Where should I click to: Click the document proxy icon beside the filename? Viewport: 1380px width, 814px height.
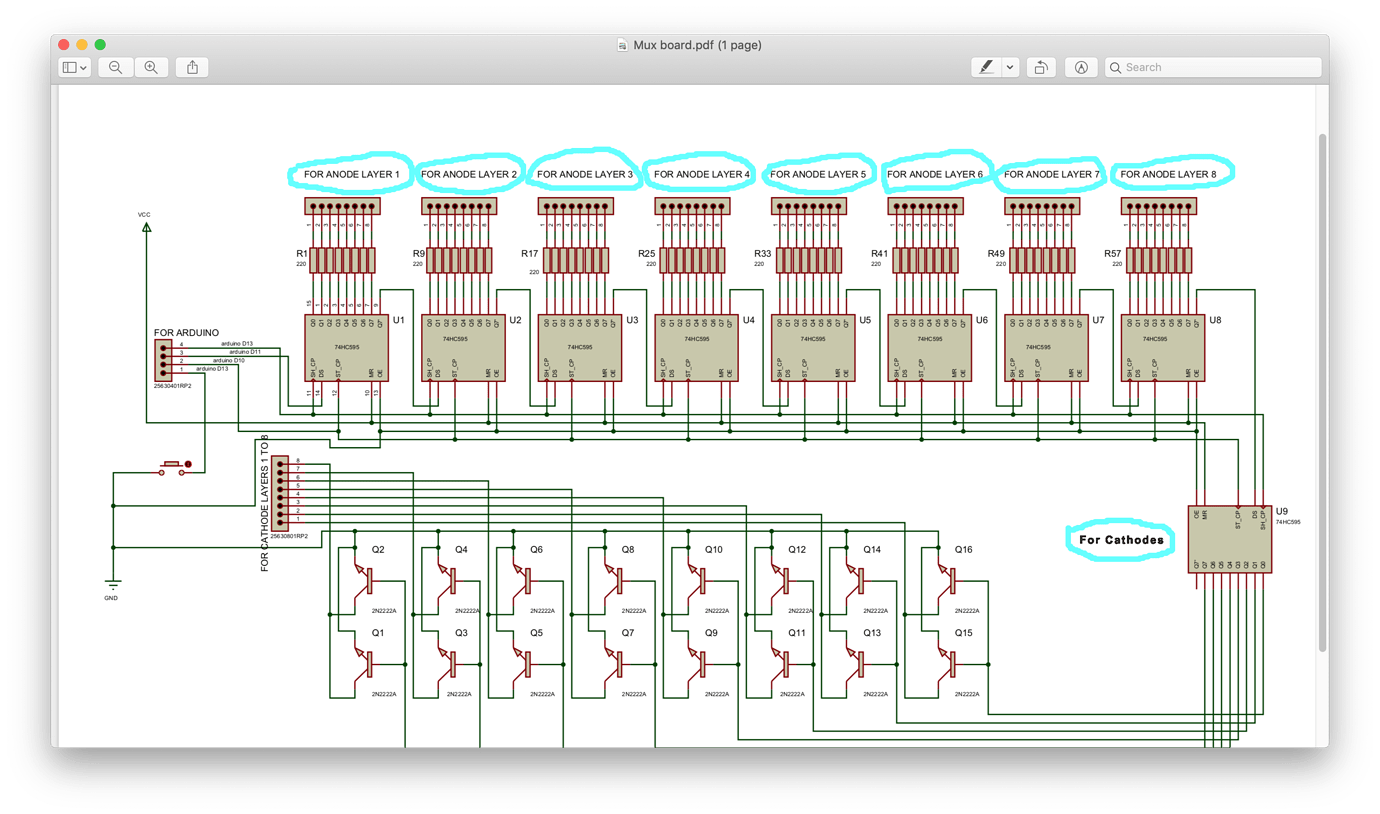(x=623, y=45)
